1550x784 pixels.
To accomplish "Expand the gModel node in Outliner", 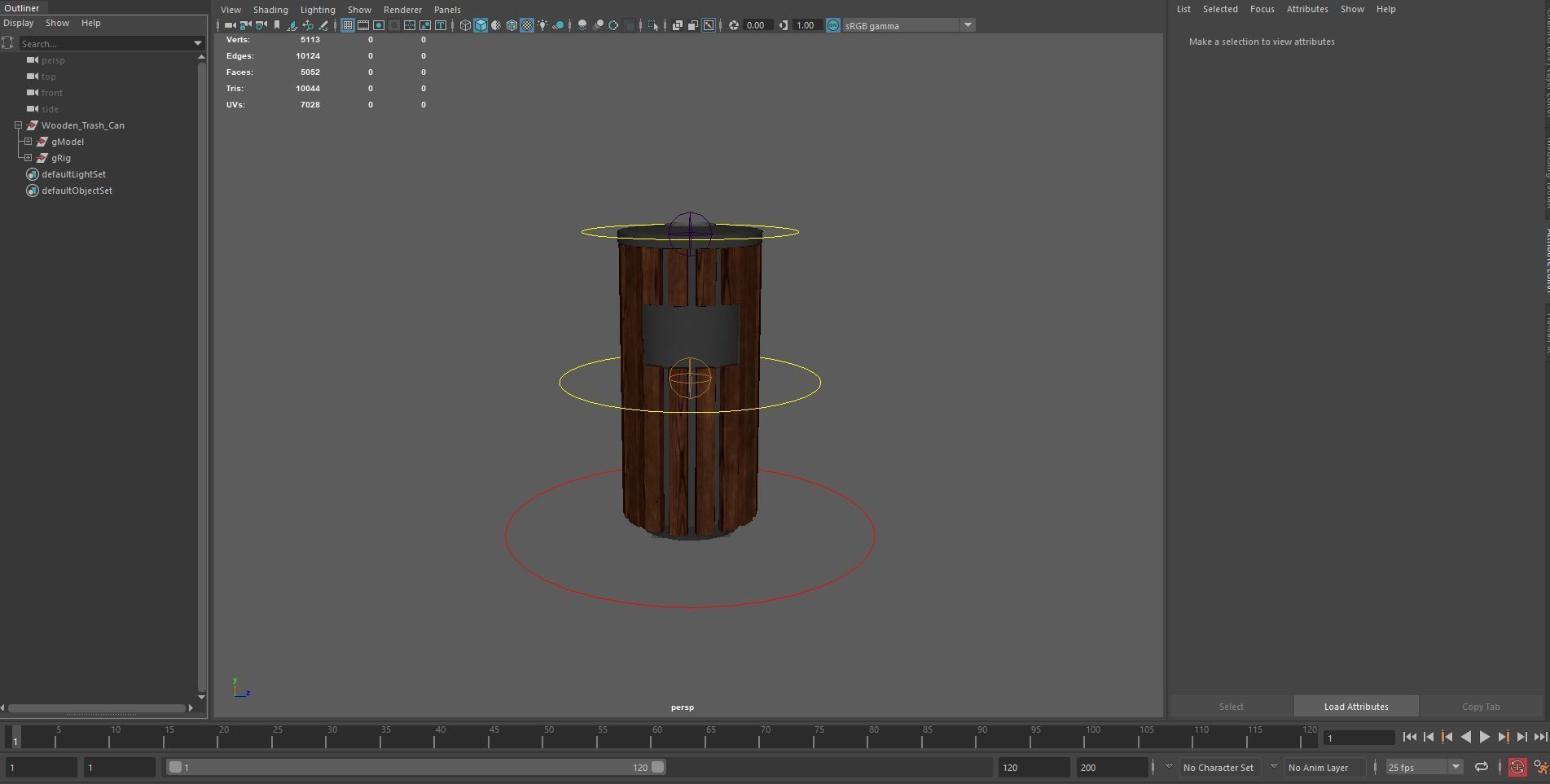I will click(x=28, y=142).
